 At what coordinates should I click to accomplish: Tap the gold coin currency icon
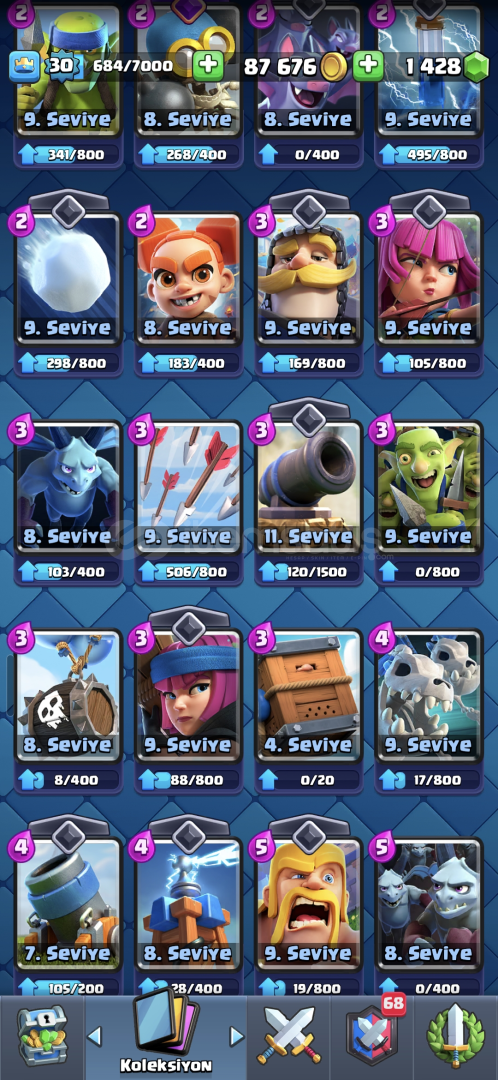334,67
